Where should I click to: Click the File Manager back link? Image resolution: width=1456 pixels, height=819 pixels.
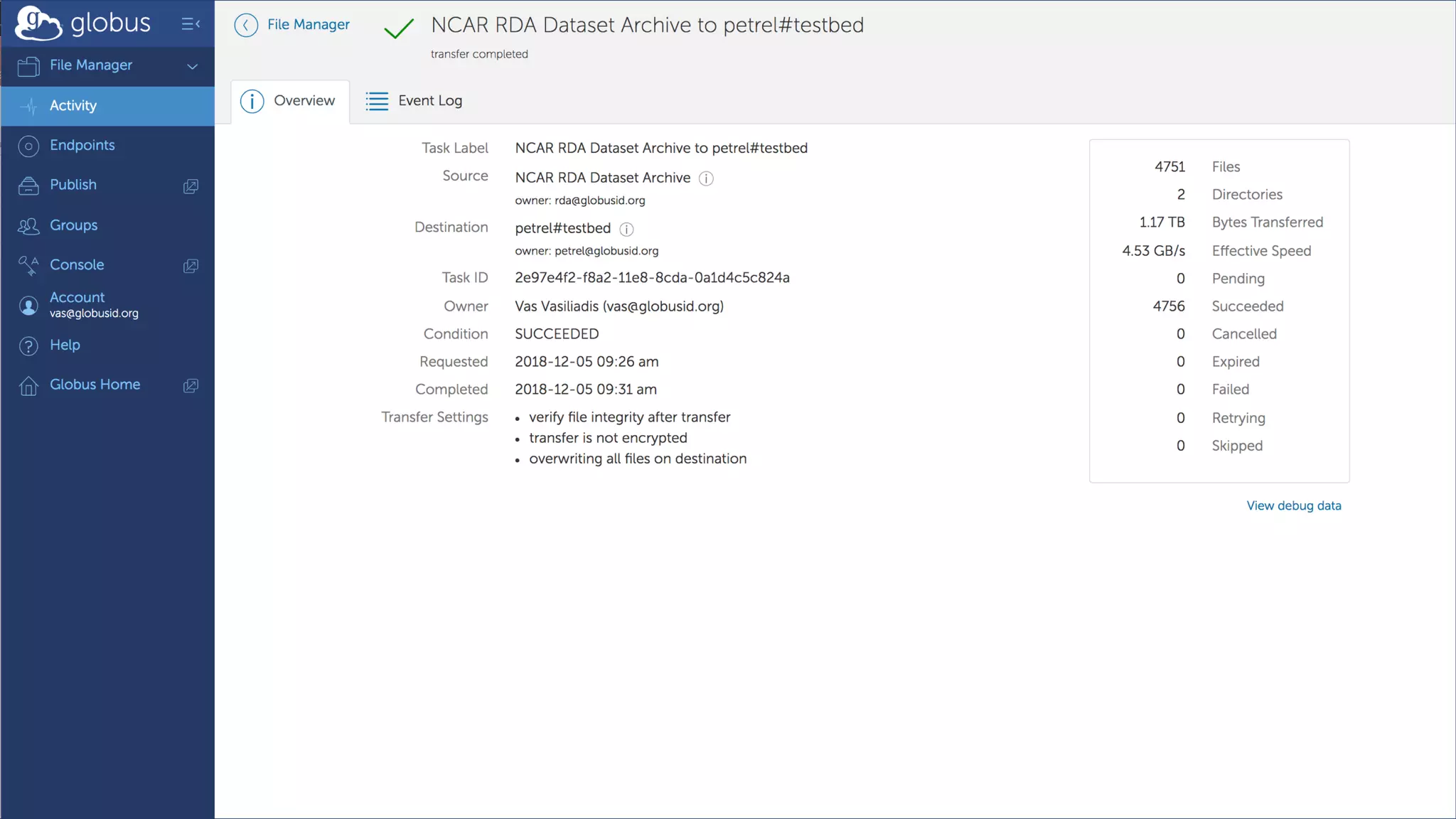[x=308, y=25]
